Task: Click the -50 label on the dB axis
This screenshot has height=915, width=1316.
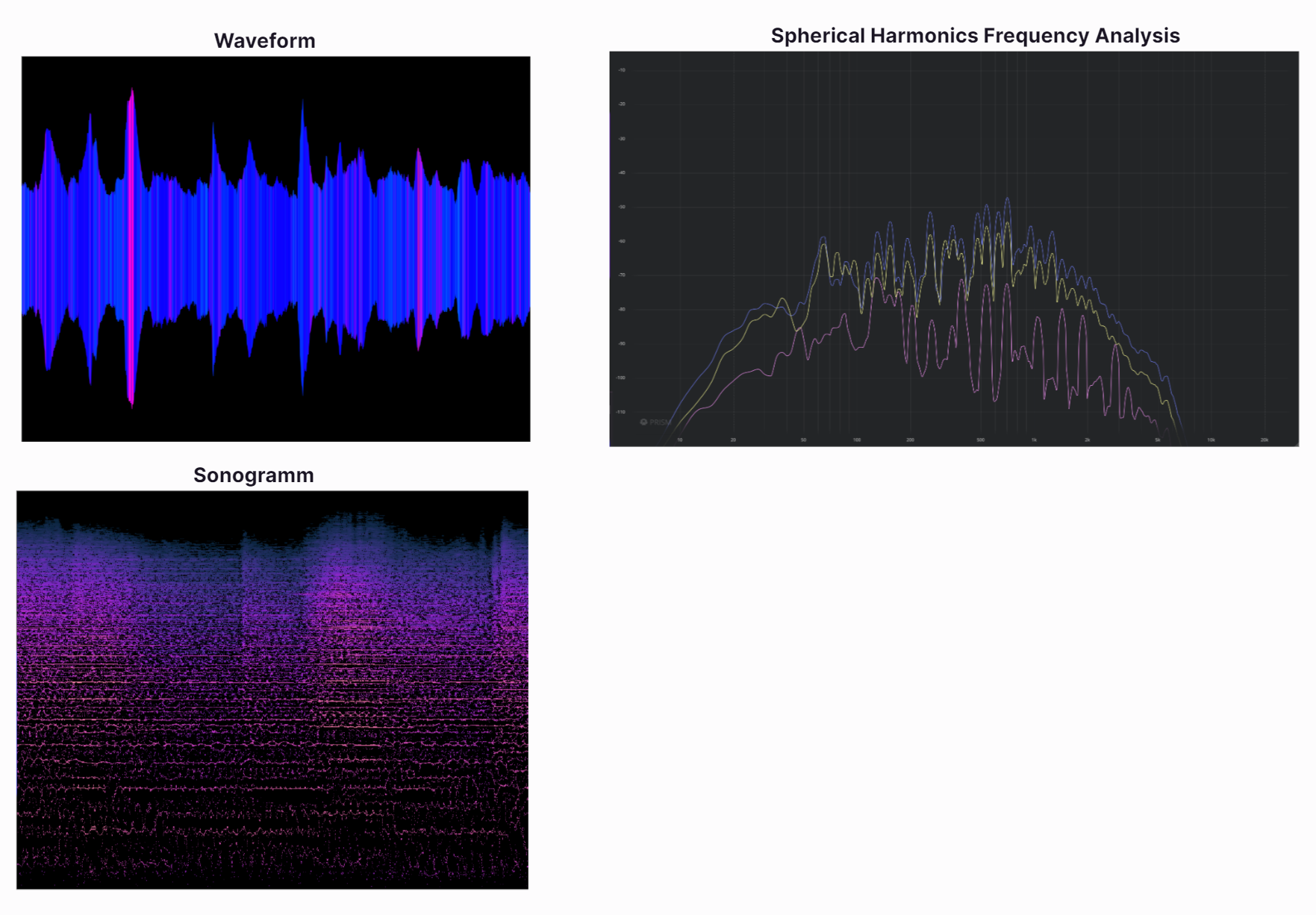Action: coord(622,207)
